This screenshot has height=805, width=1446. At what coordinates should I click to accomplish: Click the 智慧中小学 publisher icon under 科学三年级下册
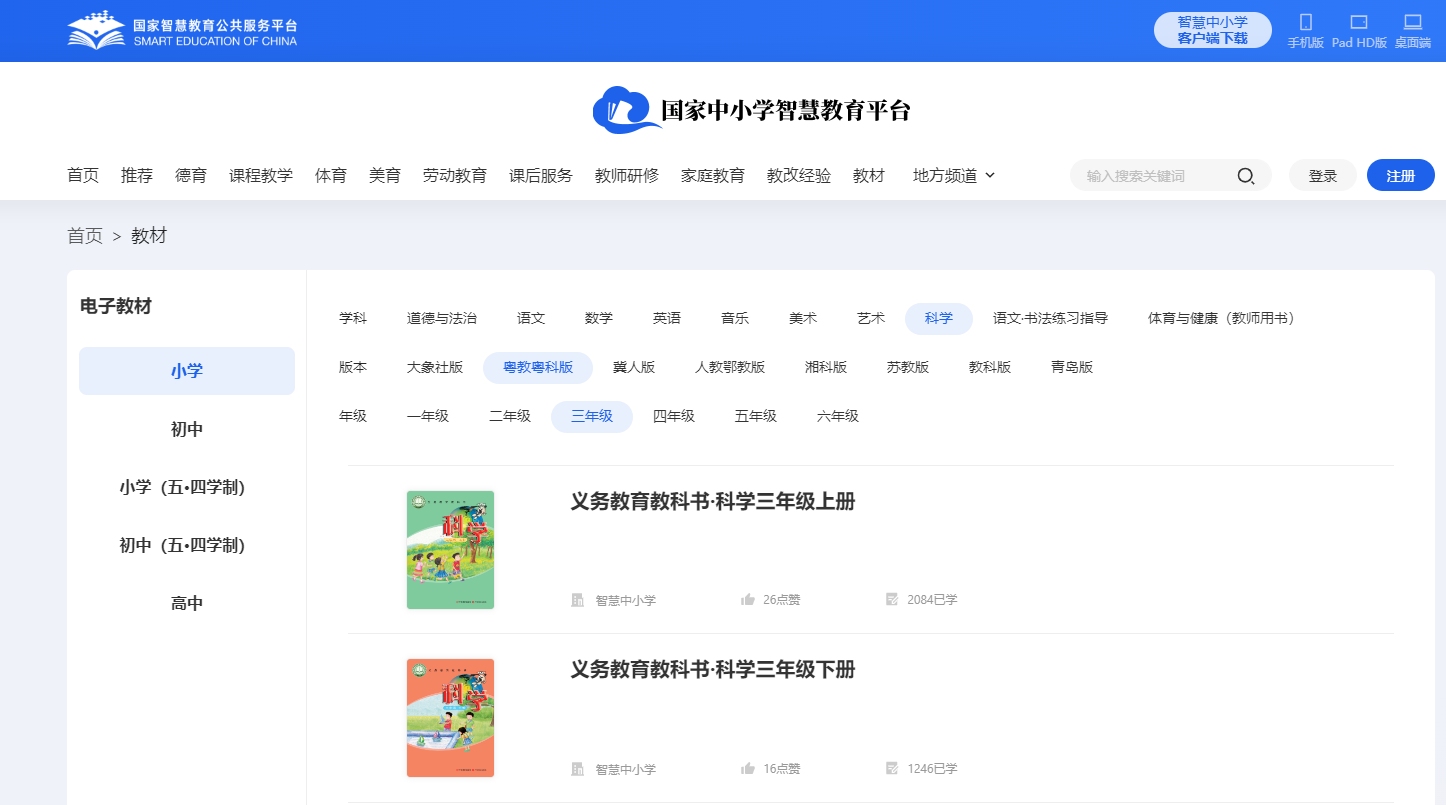[x=577, y=769]
